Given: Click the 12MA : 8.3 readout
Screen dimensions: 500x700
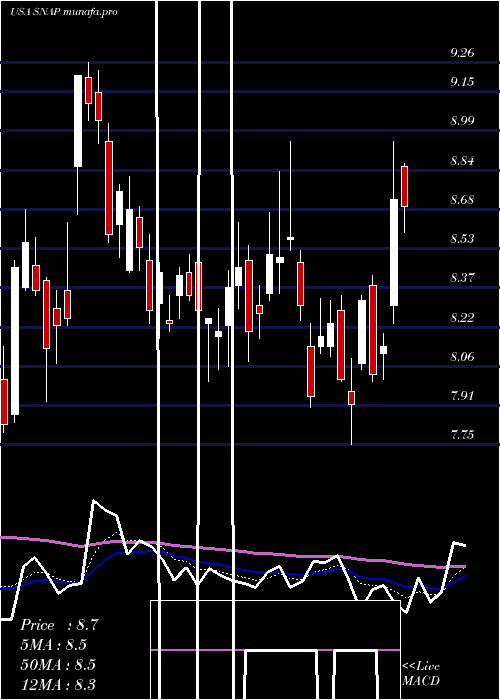Looking at the screenshot, I should (x=58, y=684).
